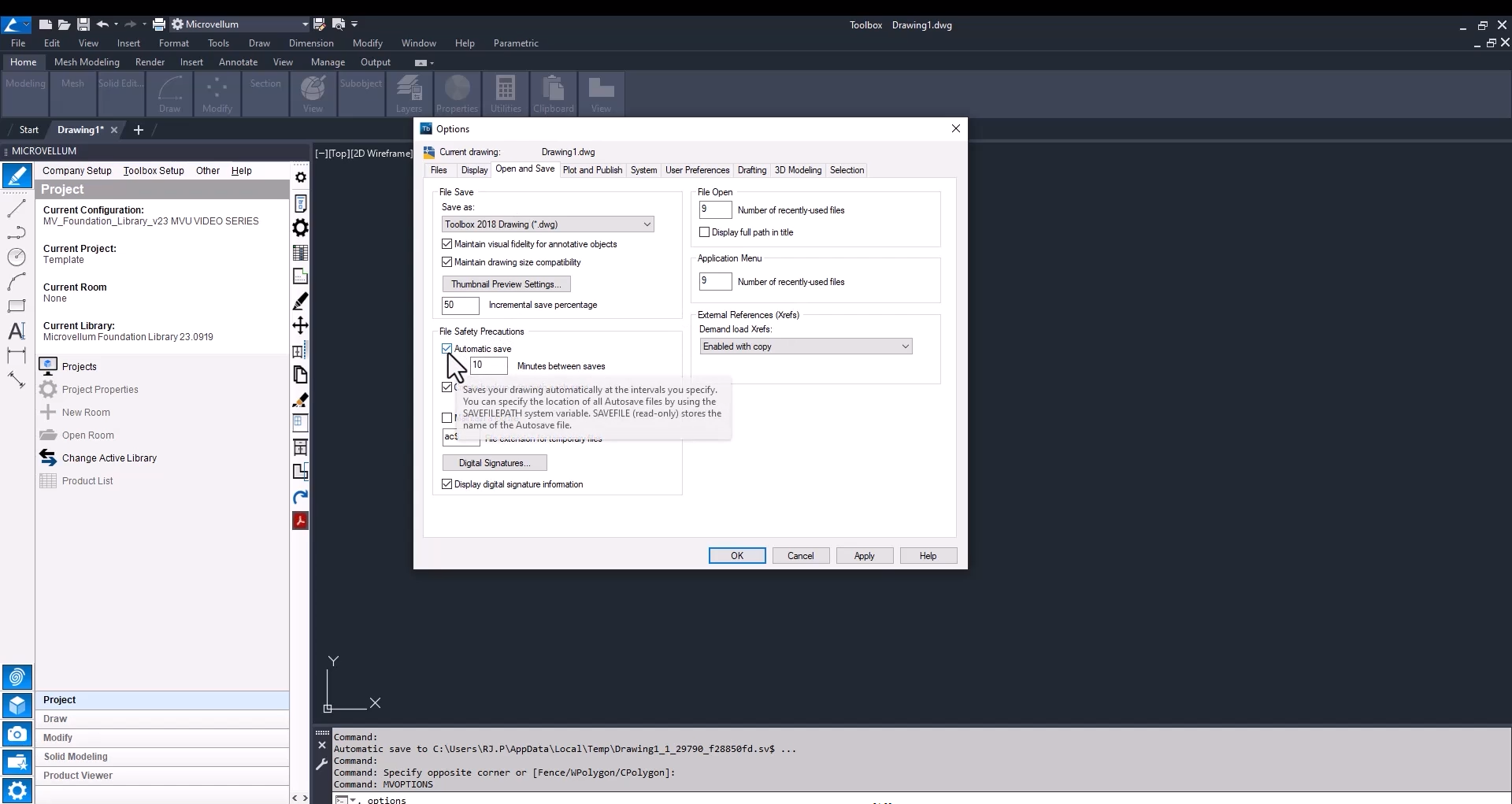1512x804 pixels.
Task: Select the Circle tool in left toolbar
Action: (17, 257)
